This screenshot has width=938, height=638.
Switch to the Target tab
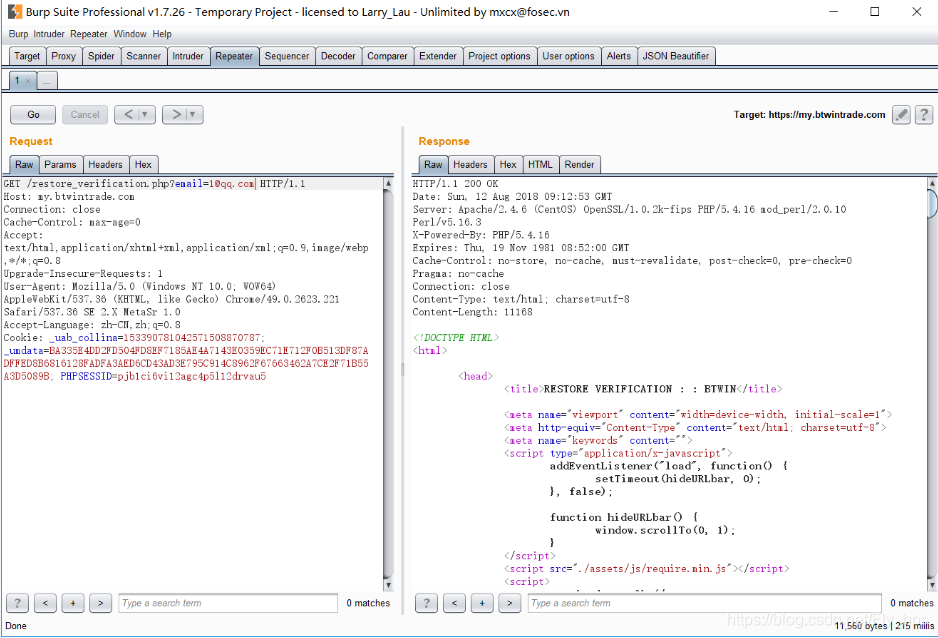point(27,56)
